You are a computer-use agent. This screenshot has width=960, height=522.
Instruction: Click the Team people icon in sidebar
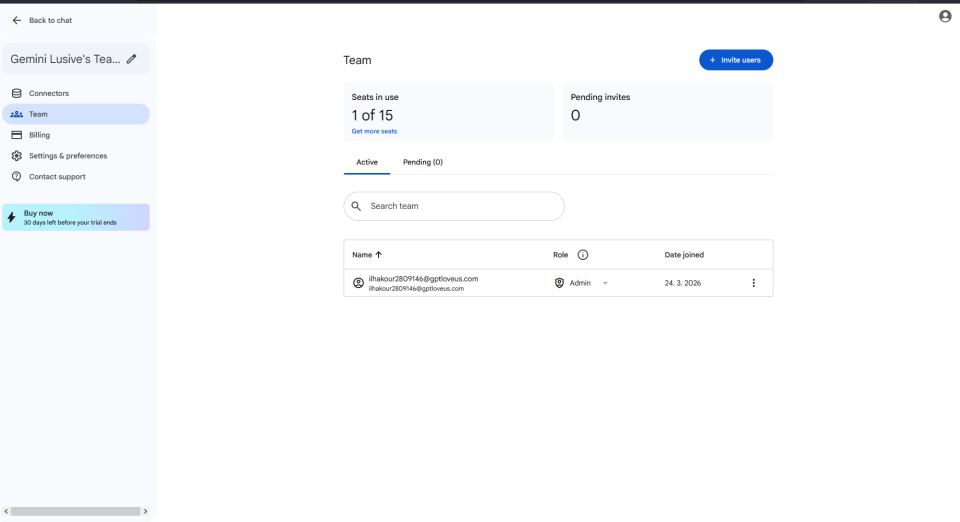(17, 114)
